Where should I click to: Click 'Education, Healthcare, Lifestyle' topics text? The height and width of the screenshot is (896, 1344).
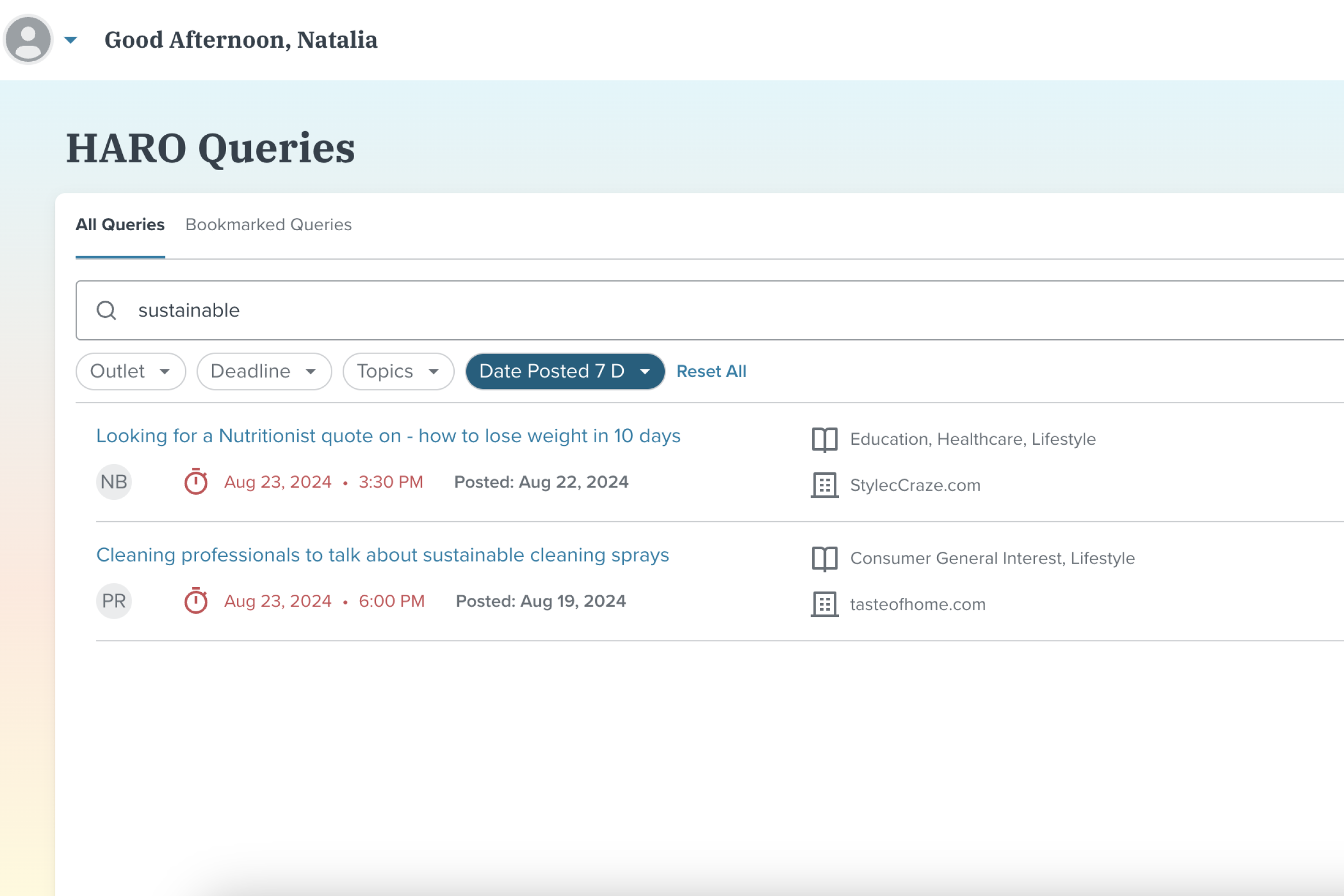point(973,439)
